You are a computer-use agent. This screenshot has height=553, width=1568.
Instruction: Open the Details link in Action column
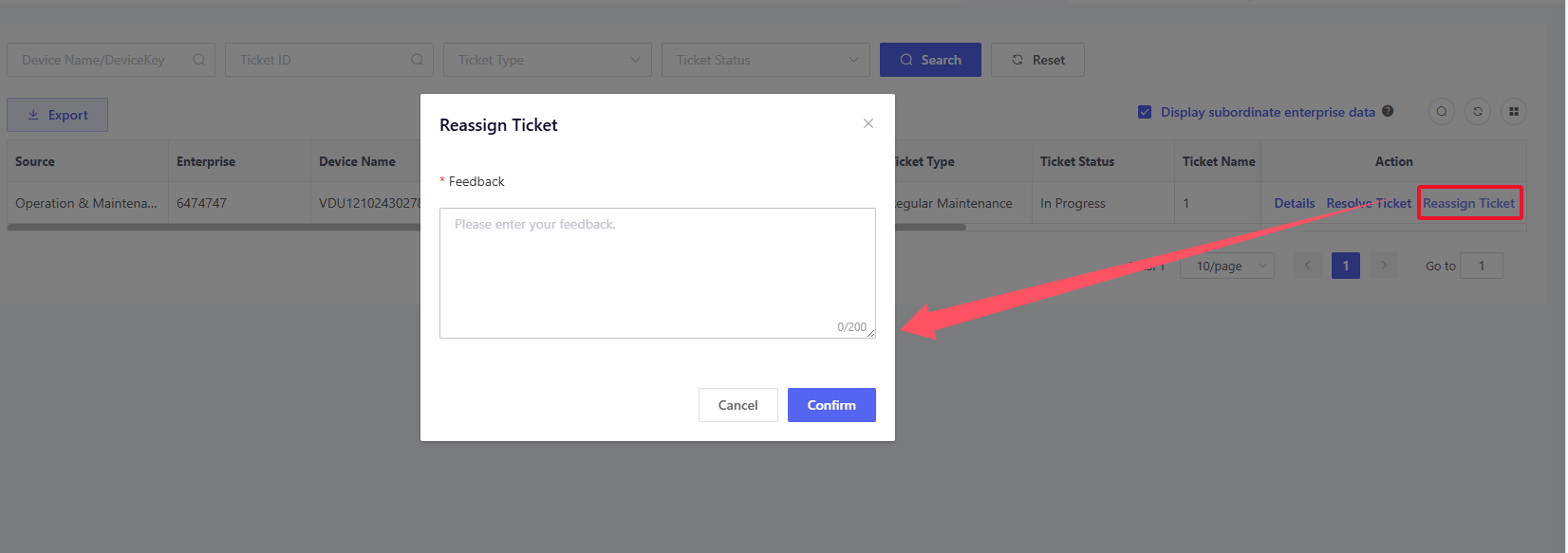[1294, 203]
